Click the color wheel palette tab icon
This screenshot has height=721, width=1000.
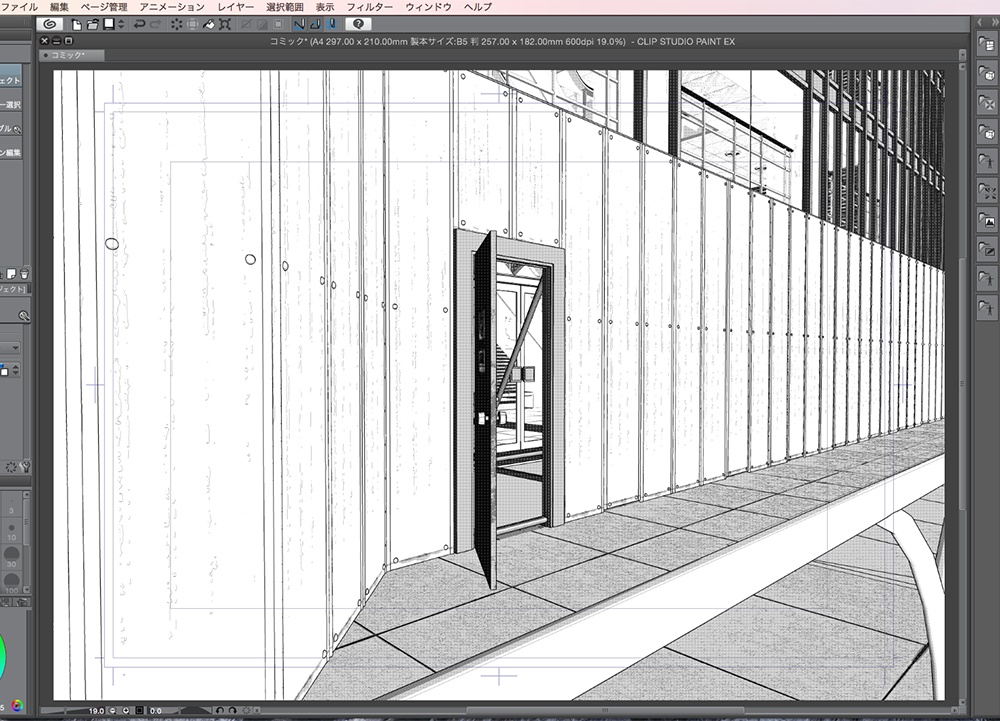[17, 705]
